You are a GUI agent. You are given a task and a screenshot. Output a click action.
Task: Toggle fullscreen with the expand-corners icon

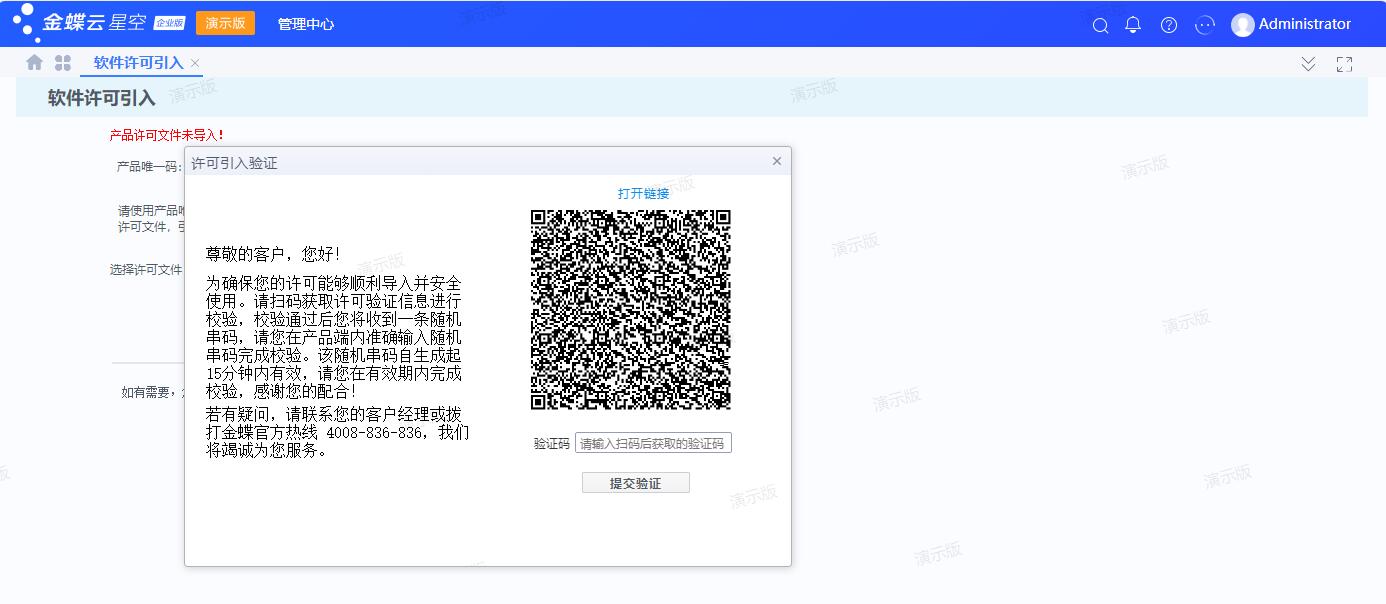(1344, 64)
